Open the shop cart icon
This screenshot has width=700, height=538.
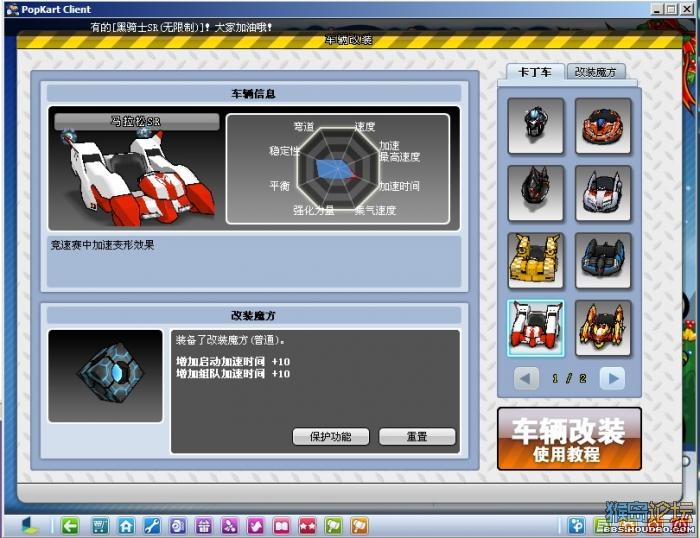[100, 526]
